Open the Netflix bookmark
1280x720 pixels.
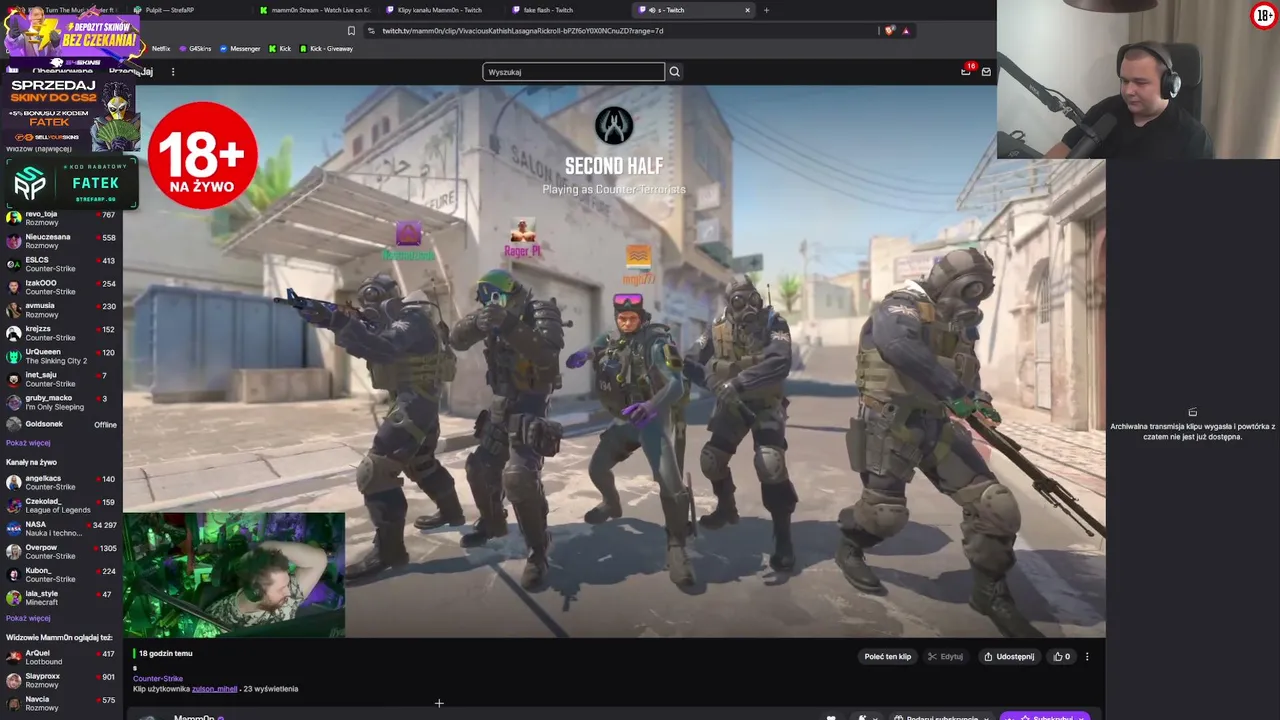(x=161, y=49)
